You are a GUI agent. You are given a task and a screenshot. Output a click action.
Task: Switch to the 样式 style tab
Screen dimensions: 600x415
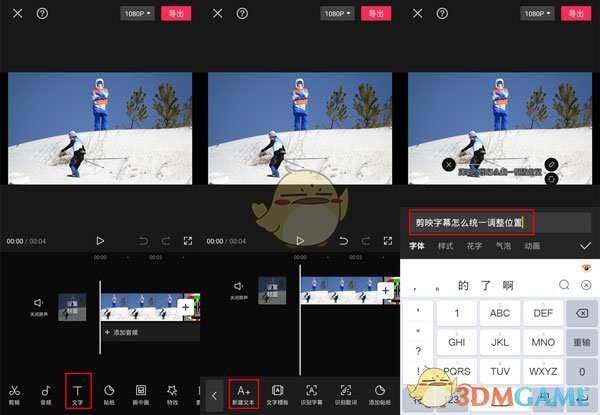[445, 245]
